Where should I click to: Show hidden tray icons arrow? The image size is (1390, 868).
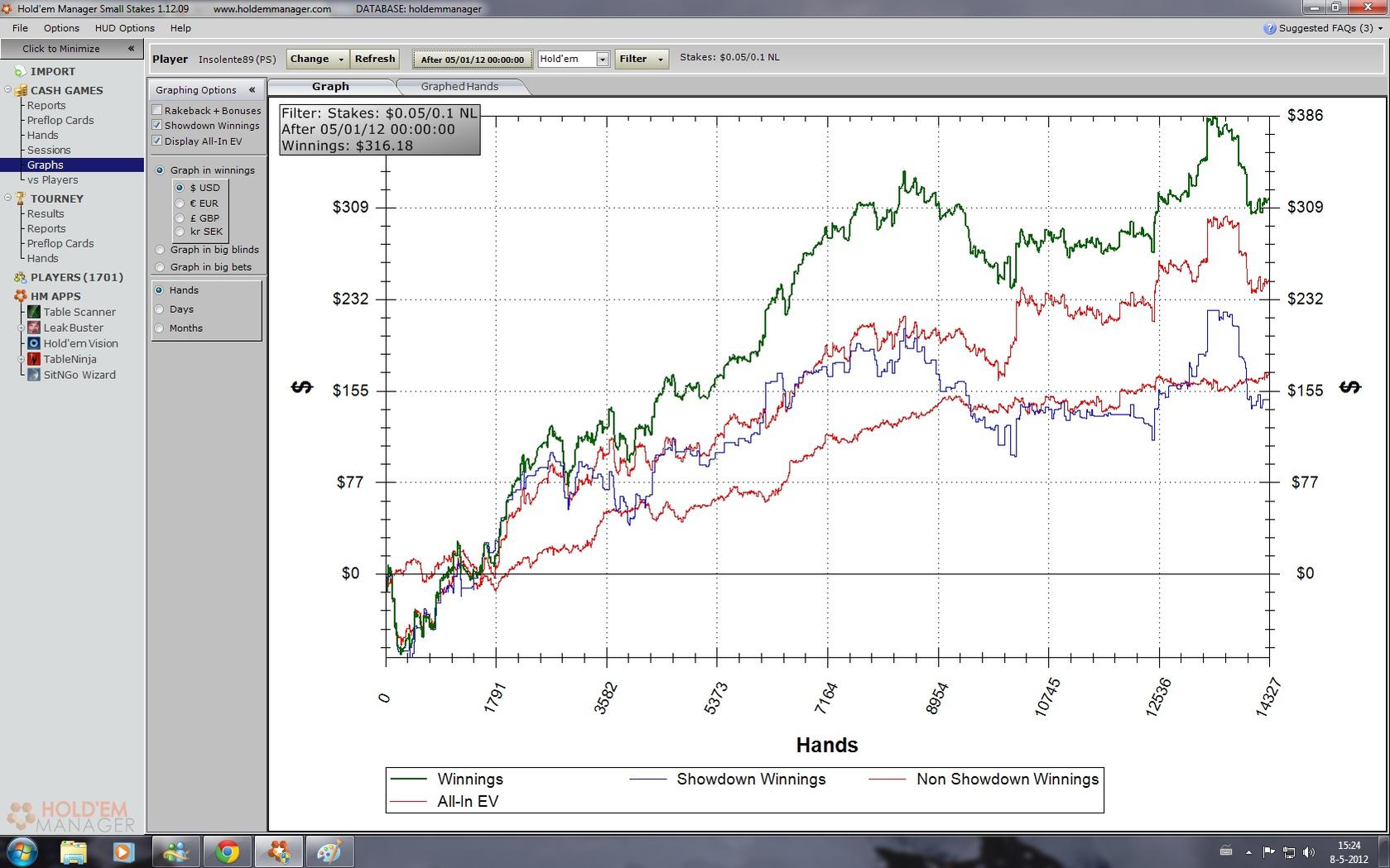(1248, 851)
